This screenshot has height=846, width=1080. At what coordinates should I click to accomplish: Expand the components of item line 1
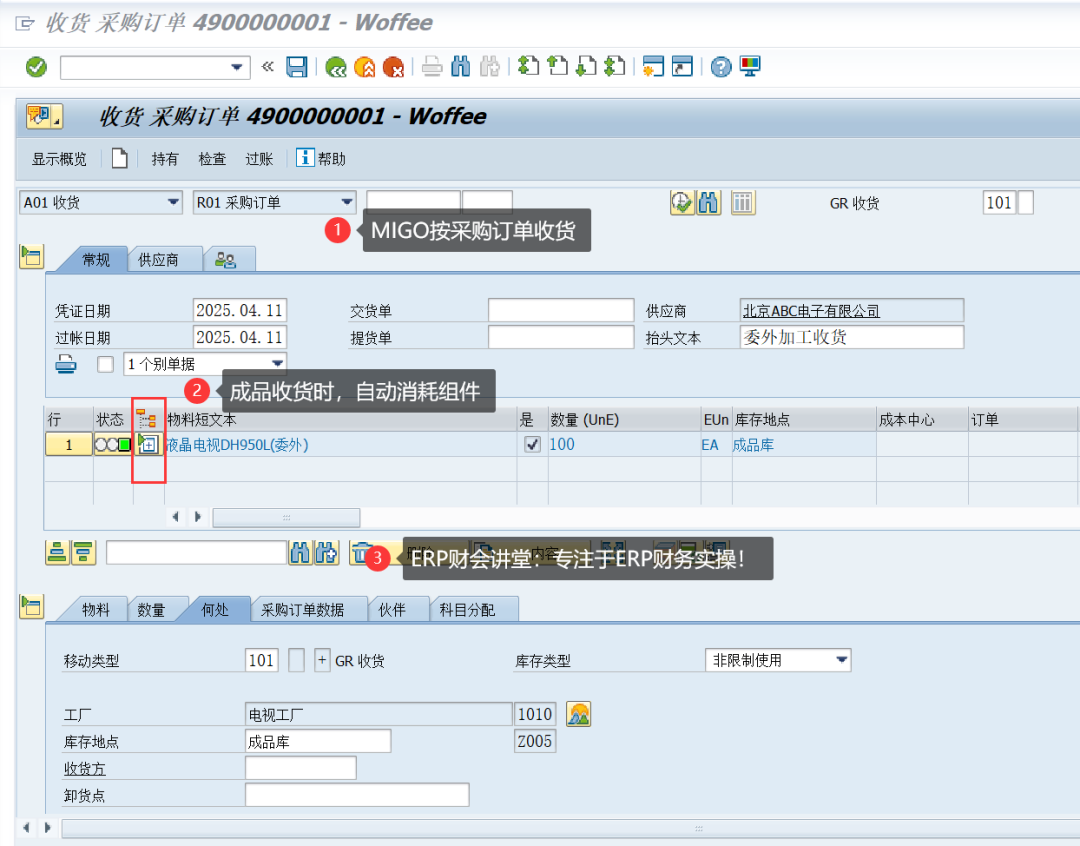pyautogui.click(x=149, y=445)
